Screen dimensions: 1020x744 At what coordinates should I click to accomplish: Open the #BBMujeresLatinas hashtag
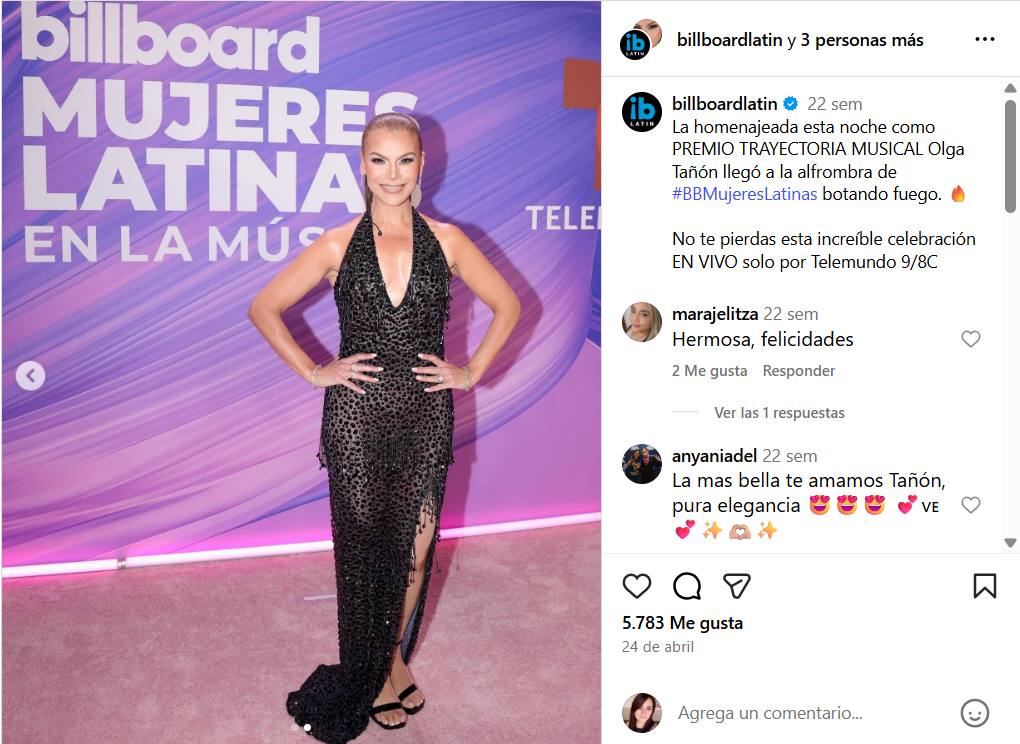744,194
